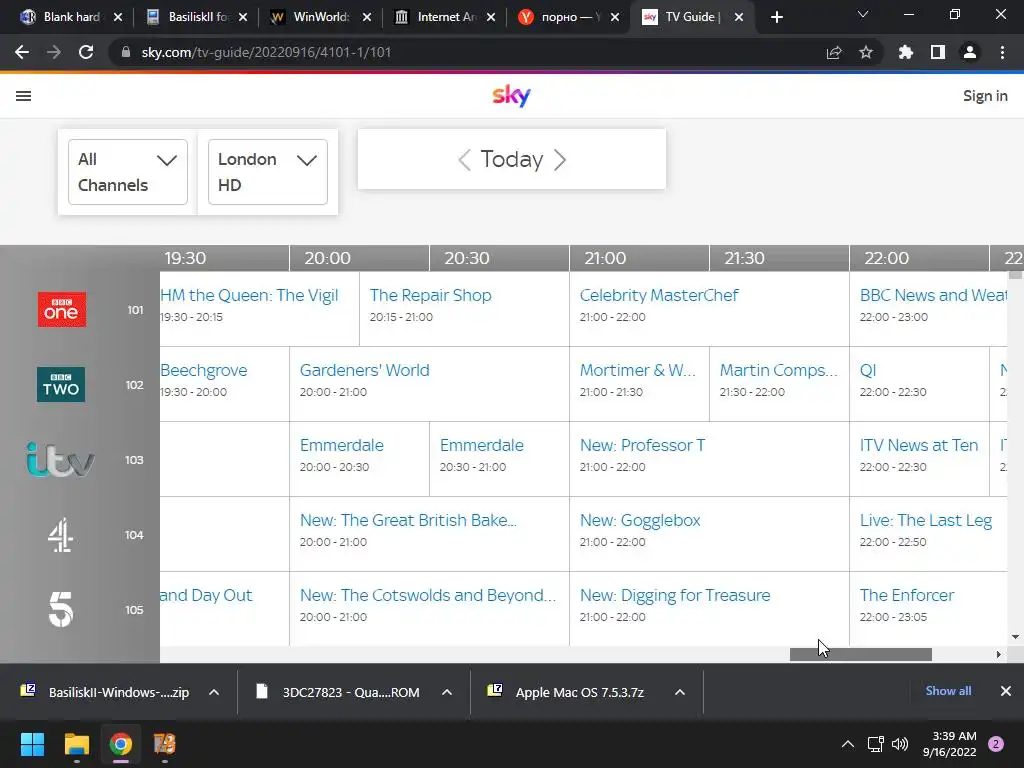Show hidden system tray icons

848,744
